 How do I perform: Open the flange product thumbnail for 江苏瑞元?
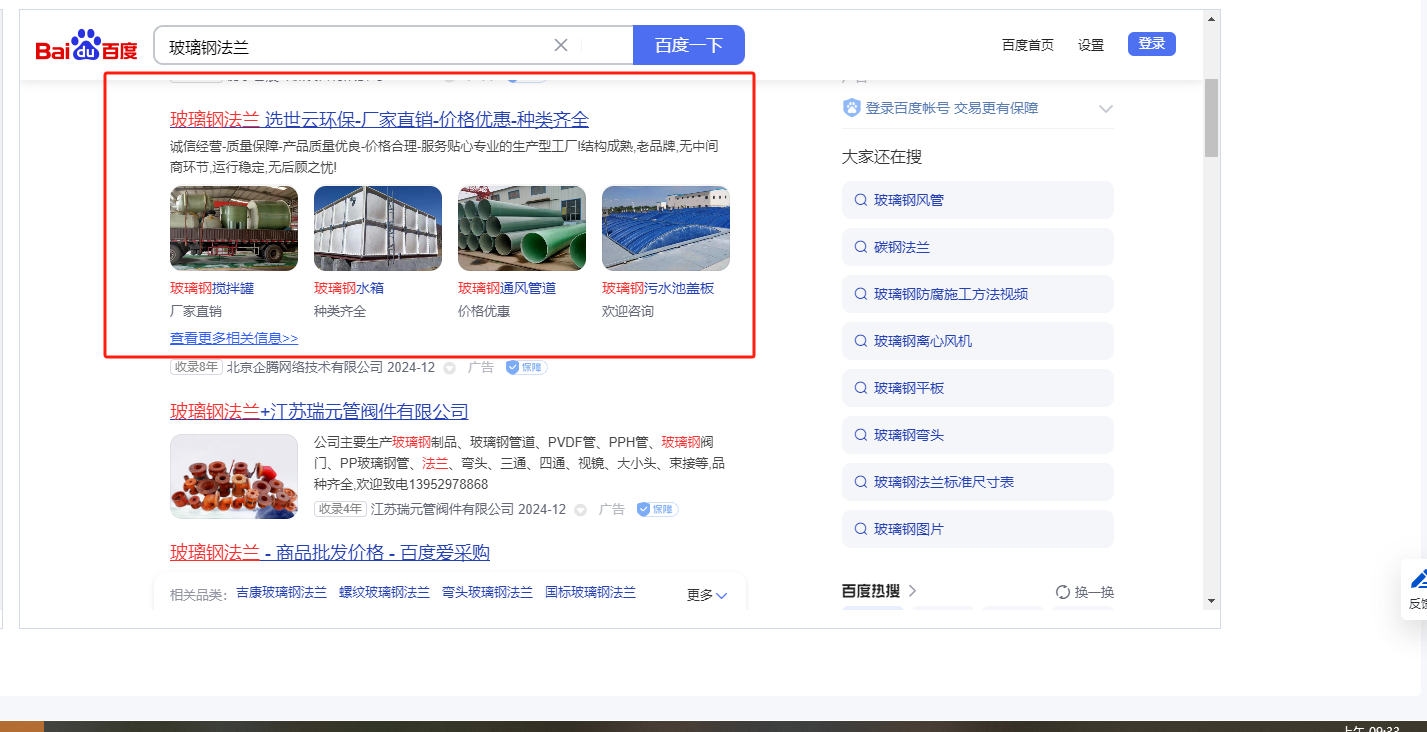pyautogui.click(x=234, y=476)
